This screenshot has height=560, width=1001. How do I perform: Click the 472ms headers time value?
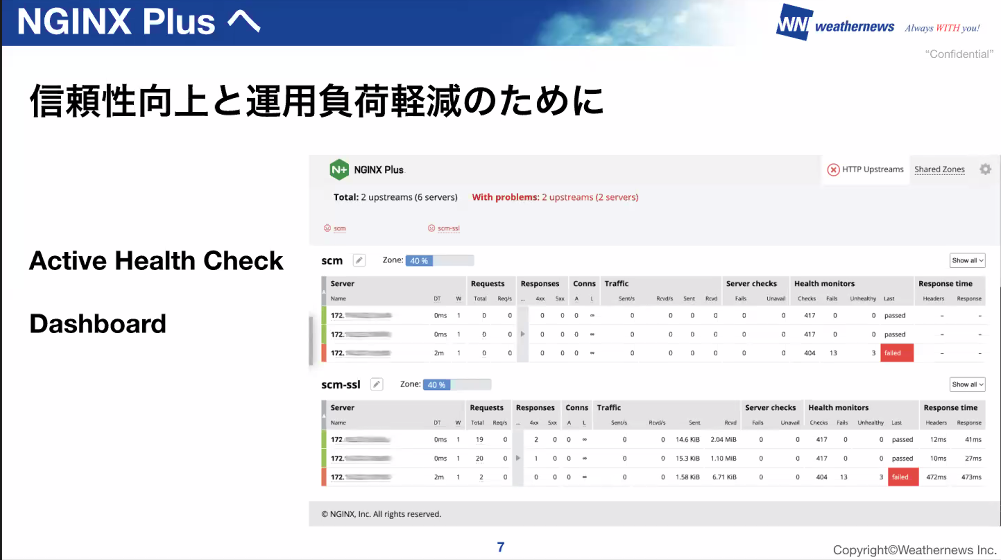pos(936,477)
